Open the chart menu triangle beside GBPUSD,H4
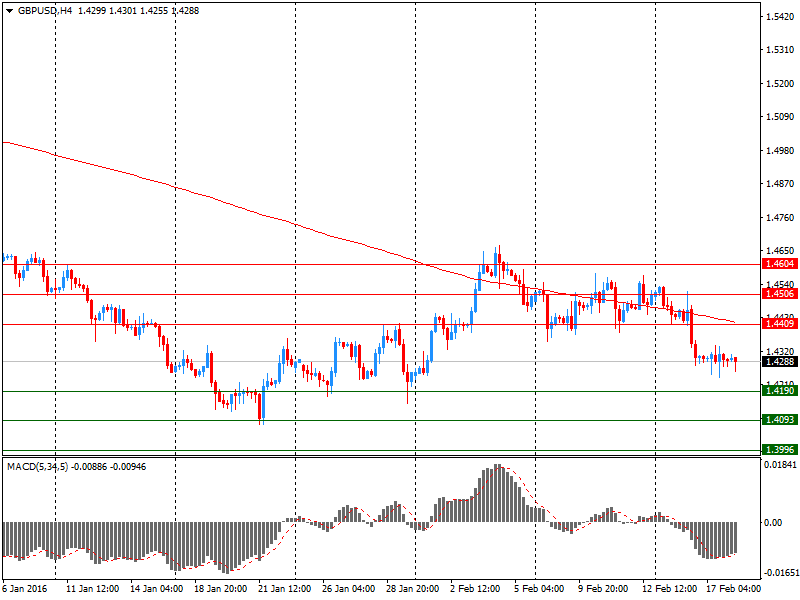 click(x=9, y=11)
